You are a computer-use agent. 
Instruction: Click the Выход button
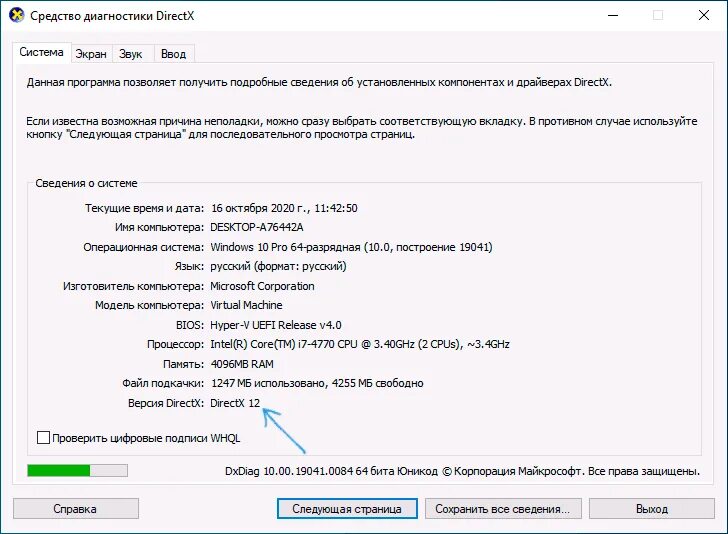pos(651,508)
